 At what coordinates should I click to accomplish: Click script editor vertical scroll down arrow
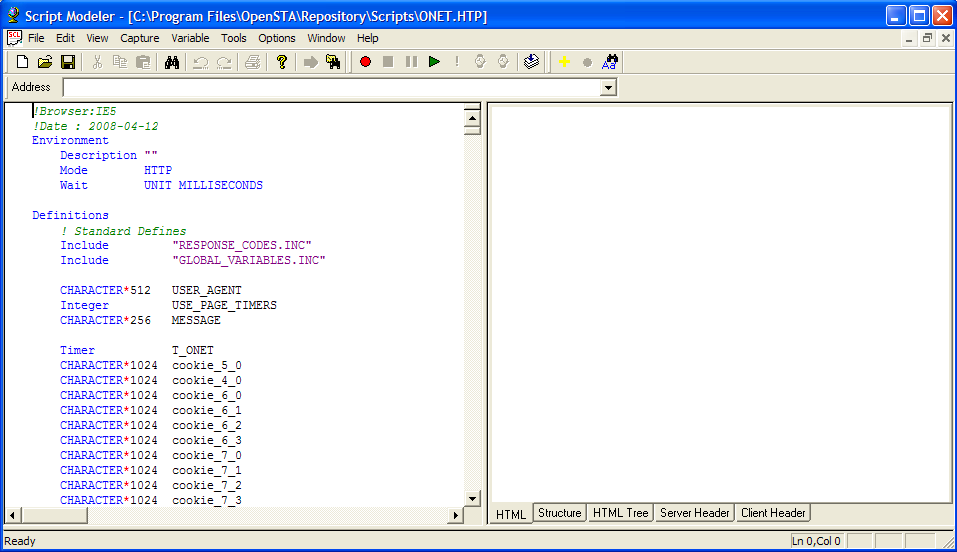coord(472,498)
